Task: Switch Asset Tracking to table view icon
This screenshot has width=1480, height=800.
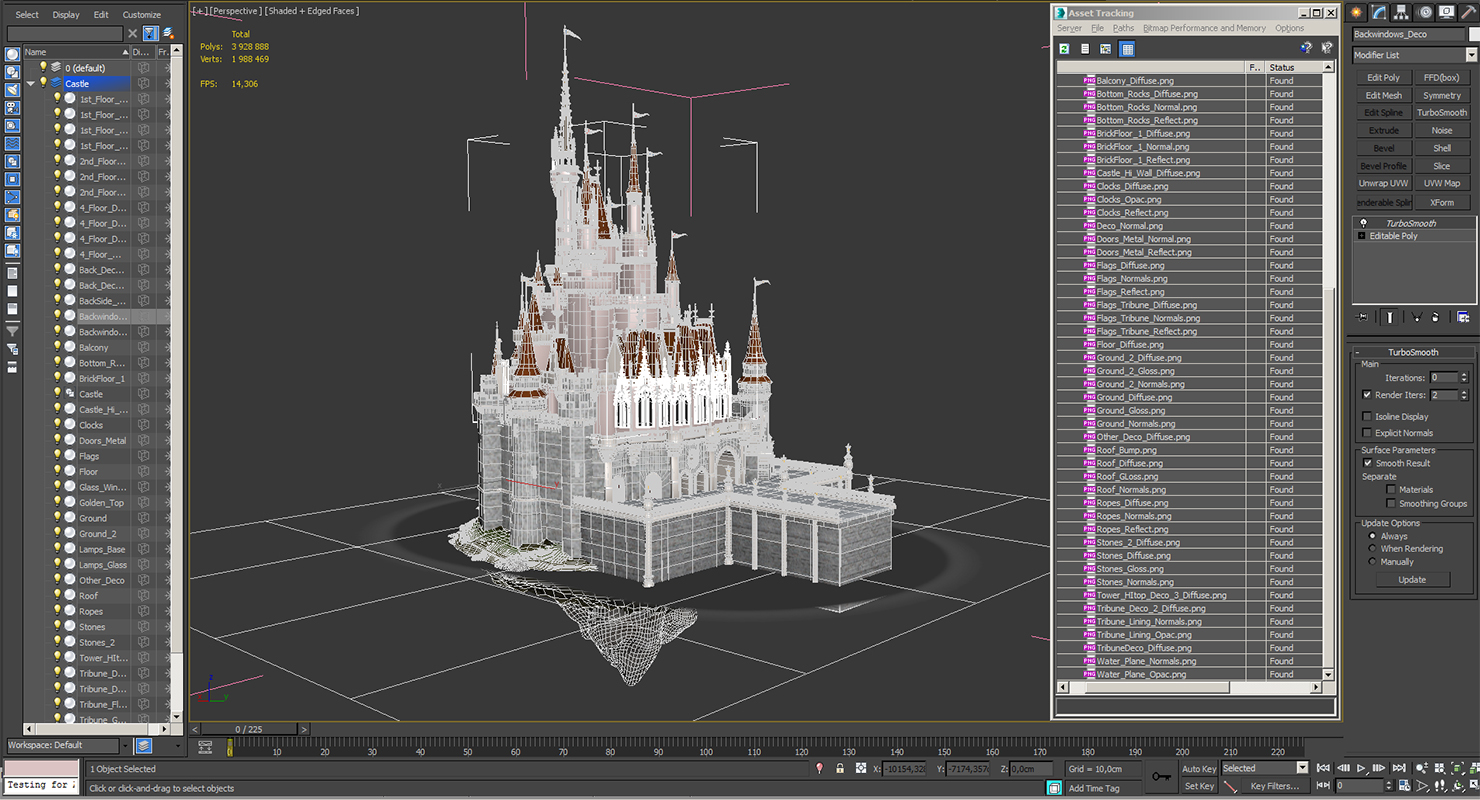Action: (1127, 48)
